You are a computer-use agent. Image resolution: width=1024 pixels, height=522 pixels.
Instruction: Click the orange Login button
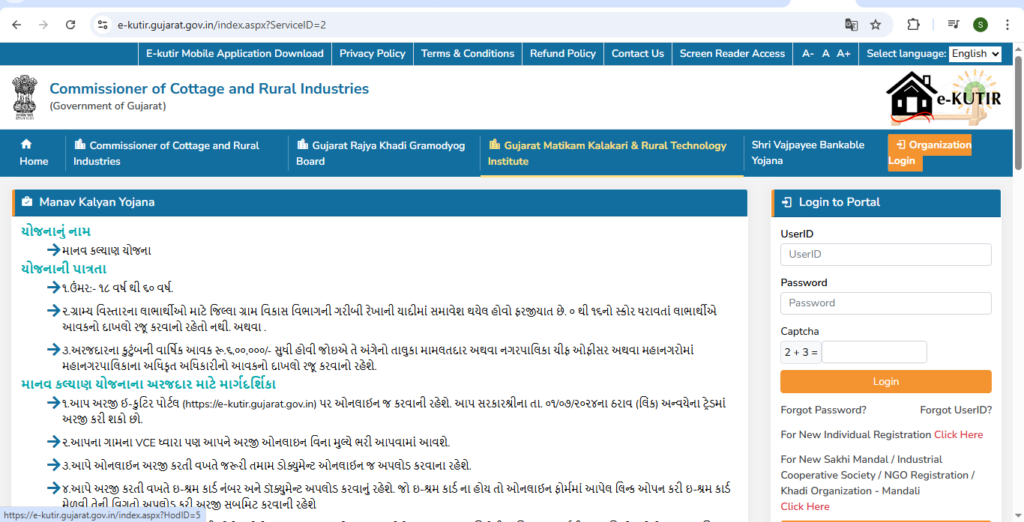coord(886,382)
